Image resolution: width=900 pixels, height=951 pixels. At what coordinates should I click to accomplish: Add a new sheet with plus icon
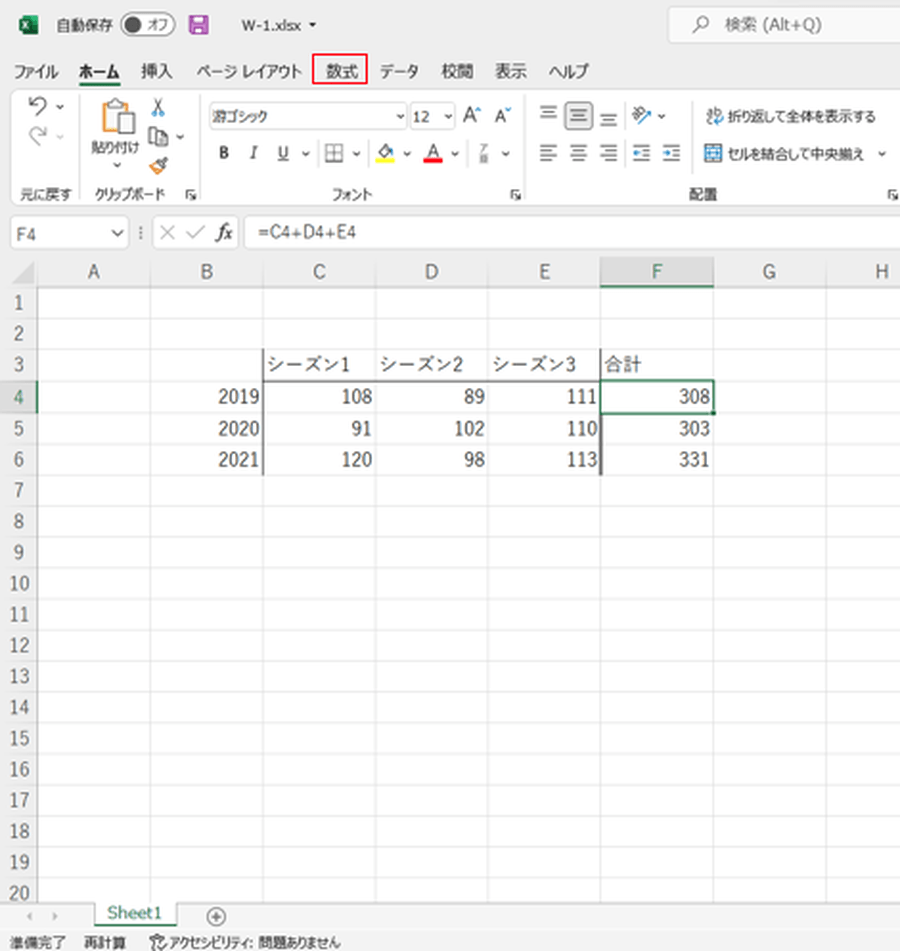[216, 916]
